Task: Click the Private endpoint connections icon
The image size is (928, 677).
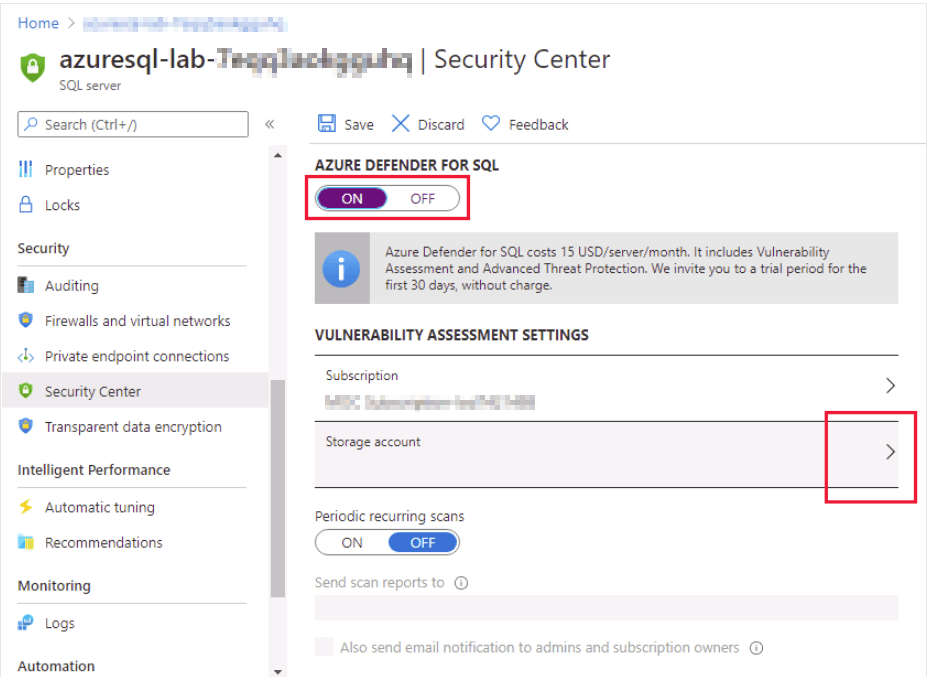Action: point(27,356)
